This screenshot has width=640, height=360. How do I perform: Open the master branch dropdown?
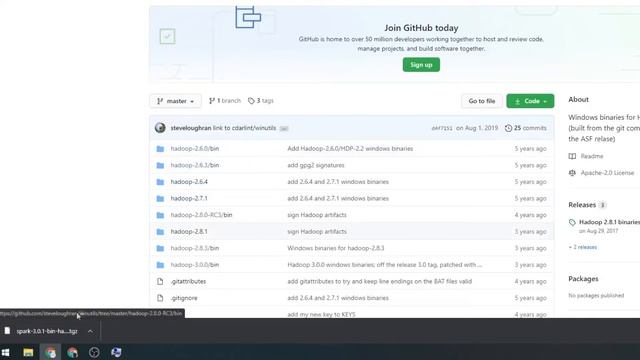coord(176,101)
